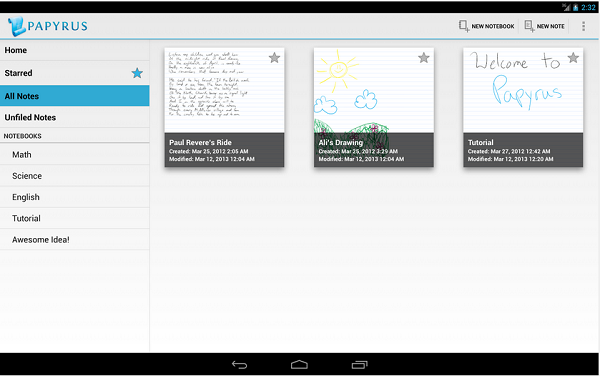Tap the Android back navigation icon
Image resolution: width=600 pixels, height=376 pixels.
pyautogui.click(x=240, y=365)
